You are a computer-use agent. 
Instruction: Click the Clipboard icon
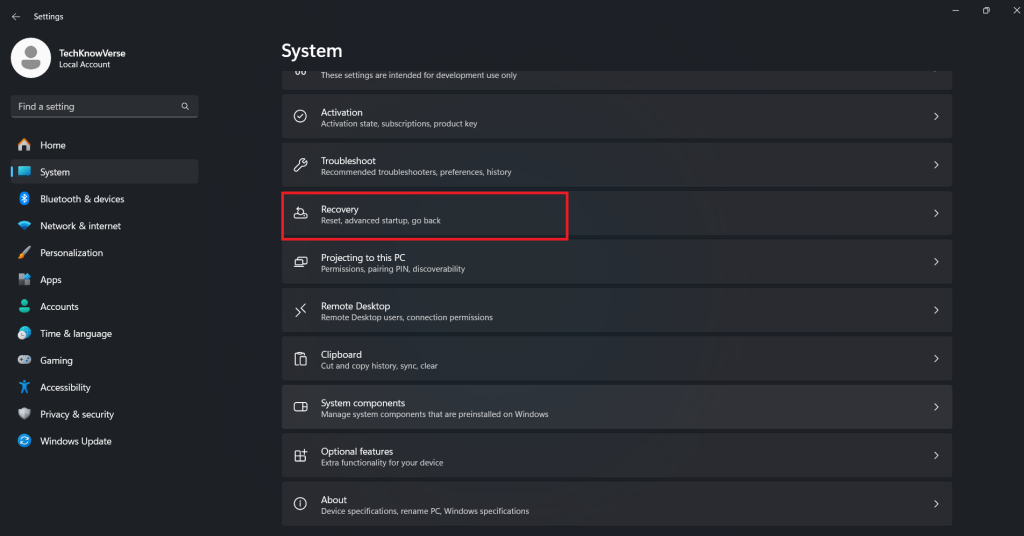300,359
